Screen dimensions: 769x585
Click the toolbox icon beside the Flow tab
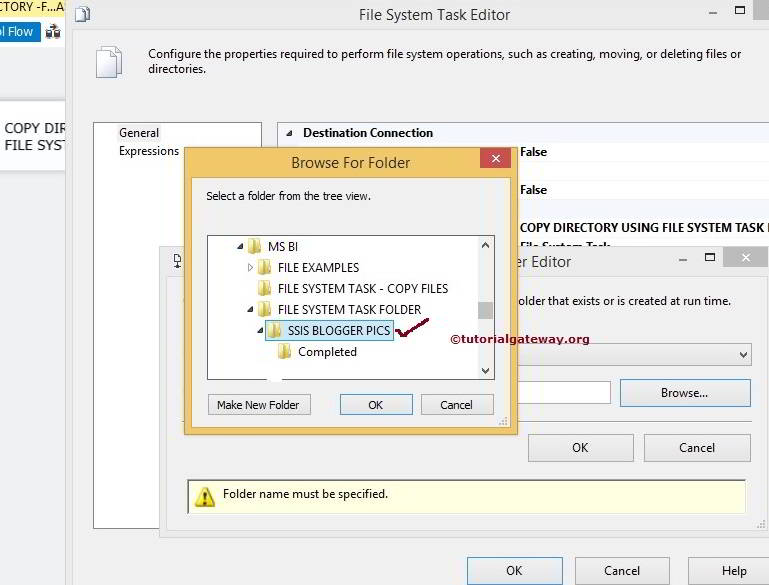53,32
